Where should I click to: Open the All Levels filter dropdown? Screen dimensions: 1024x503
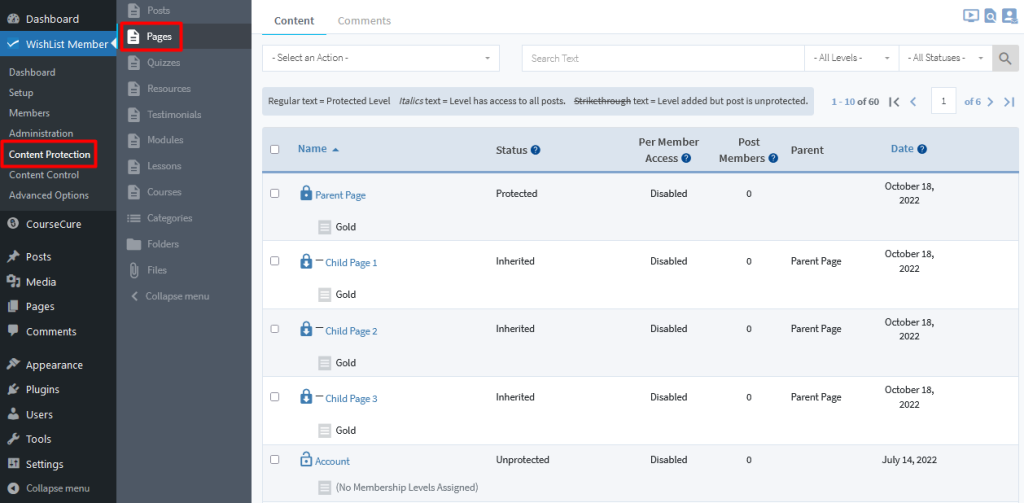click(852, 58)
